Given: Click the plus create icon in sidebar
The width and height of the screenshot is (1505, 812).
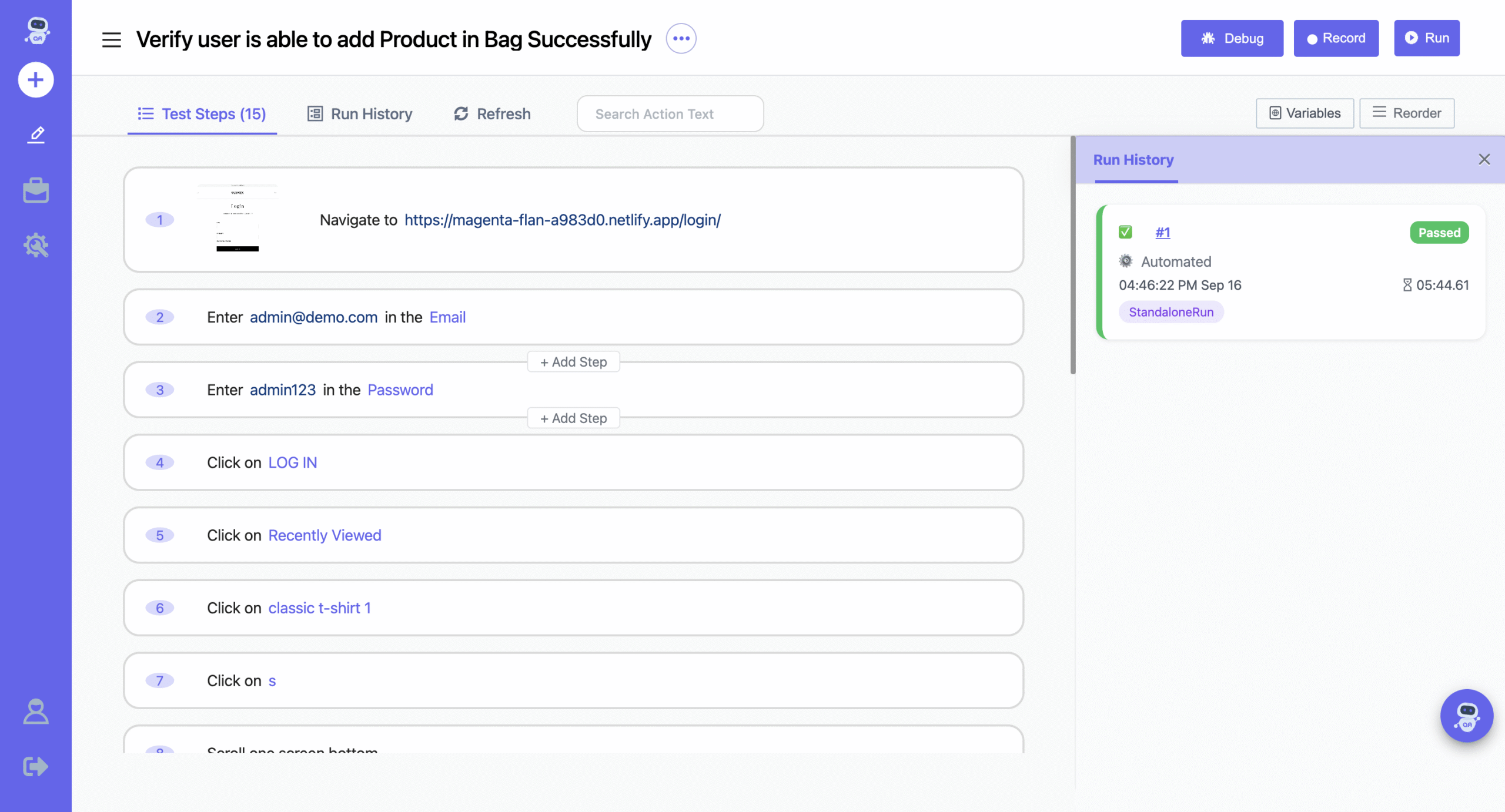Looking at the screenshot, I should 36,80.
